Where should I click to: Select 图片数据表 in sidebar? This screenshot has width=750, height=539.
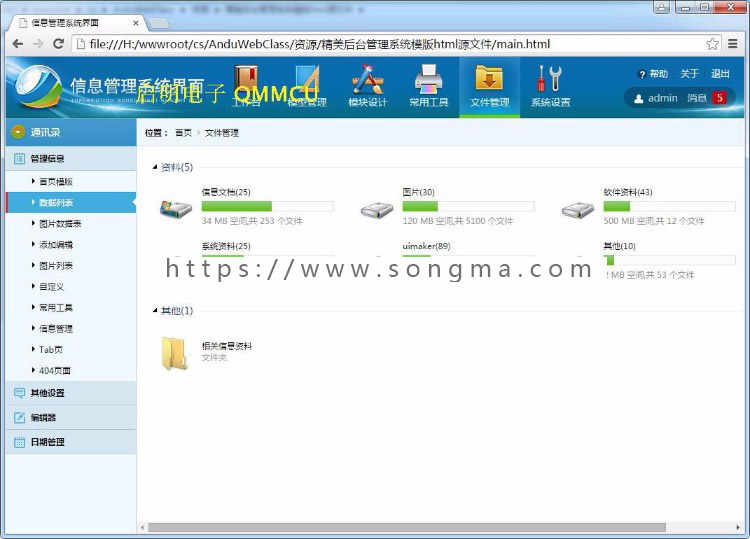[x=60, y=224]
